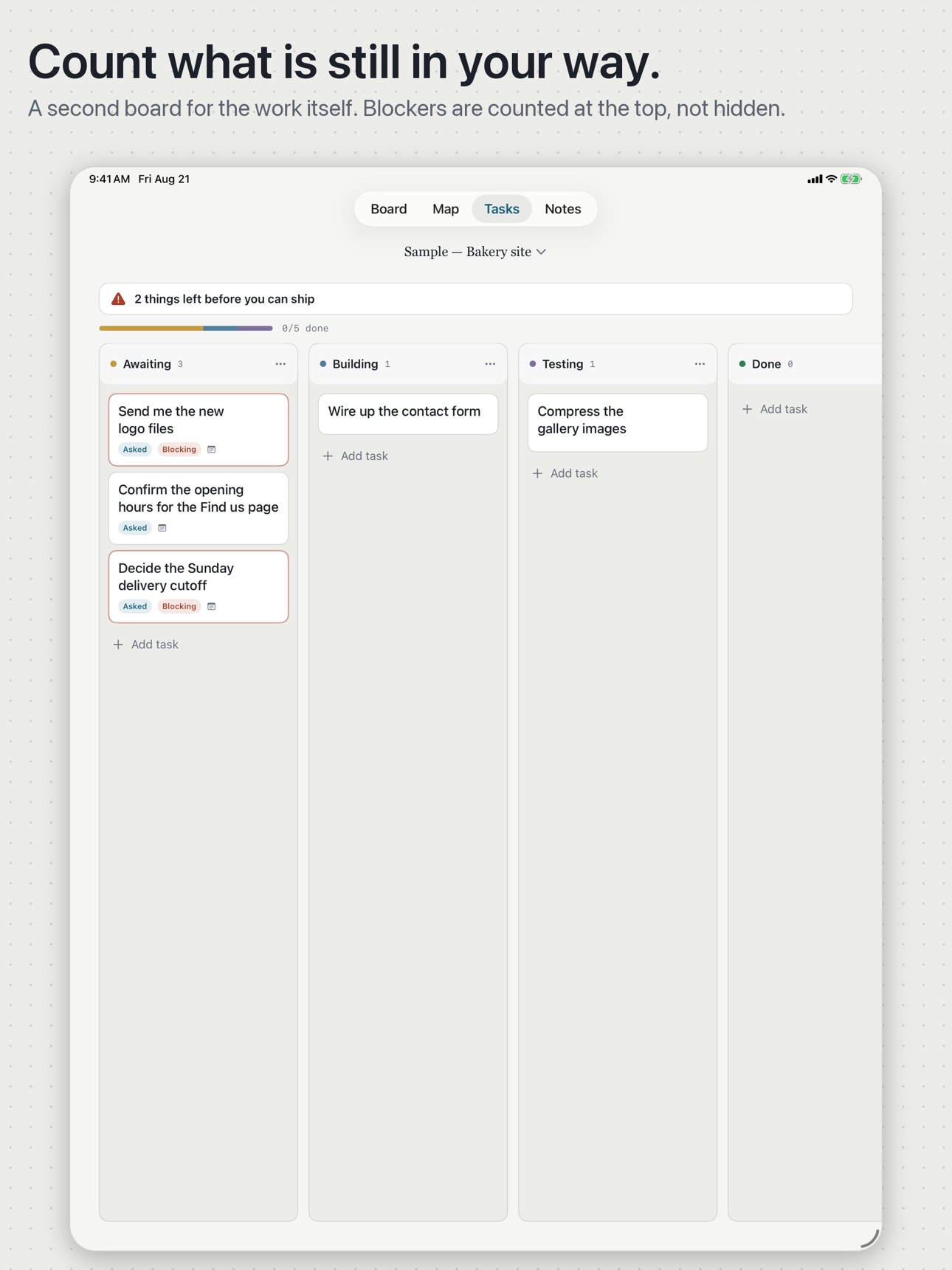The height and width of the screenshot is (1270, 952).
Task: Add a task to the Awaiting column
Action: click(x=146, y=645)
